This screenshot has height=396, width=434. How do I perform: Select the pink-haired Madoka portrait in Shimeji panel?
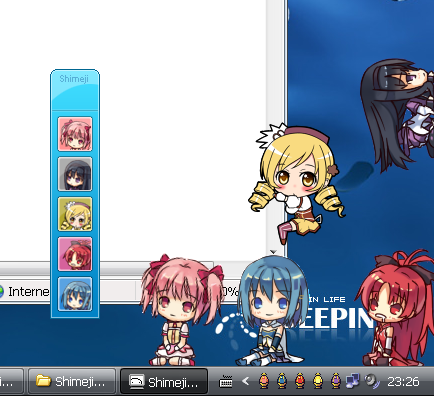point(75,134)
